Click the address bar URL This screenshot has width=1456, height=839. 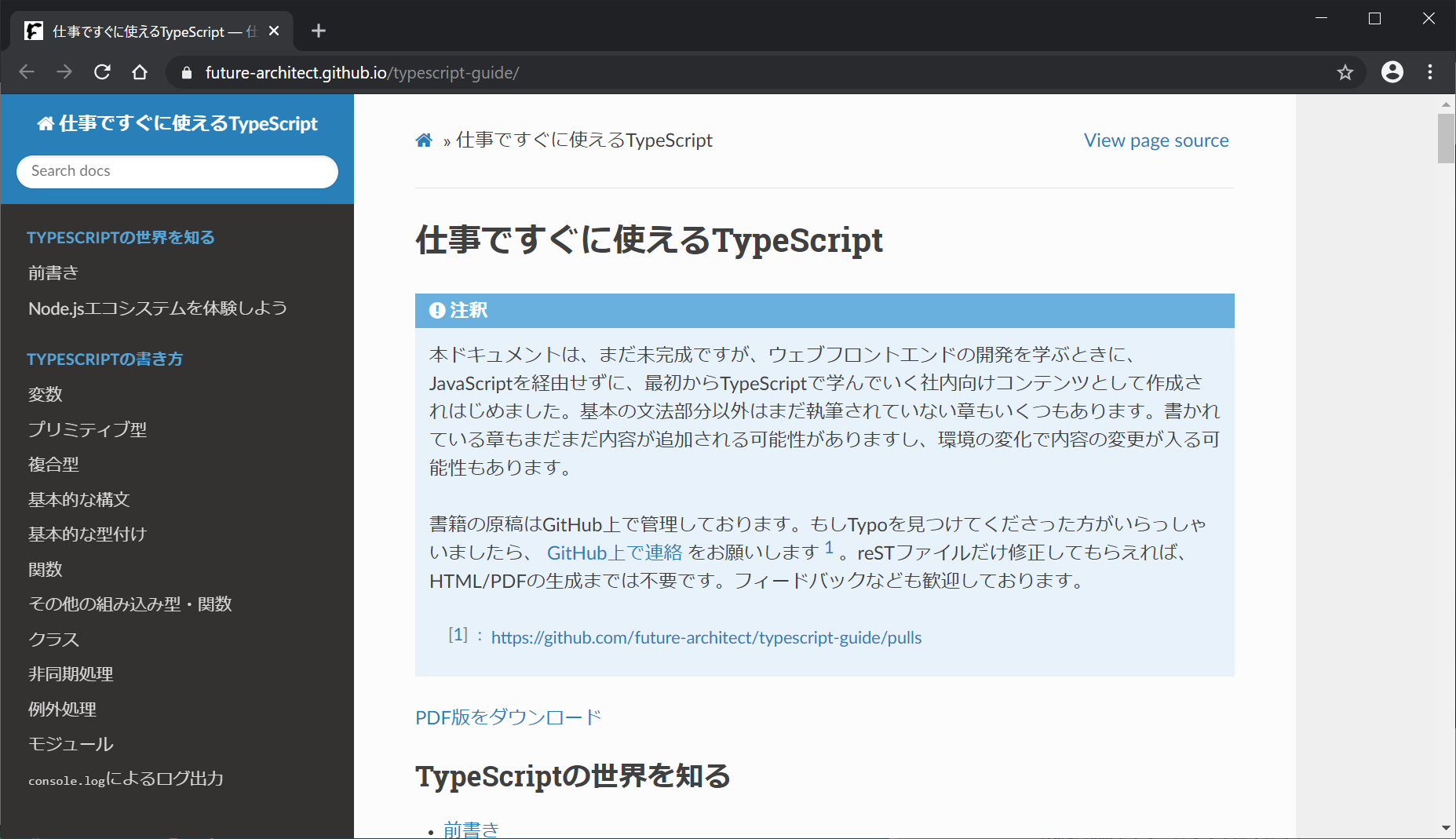pos(362,73)
